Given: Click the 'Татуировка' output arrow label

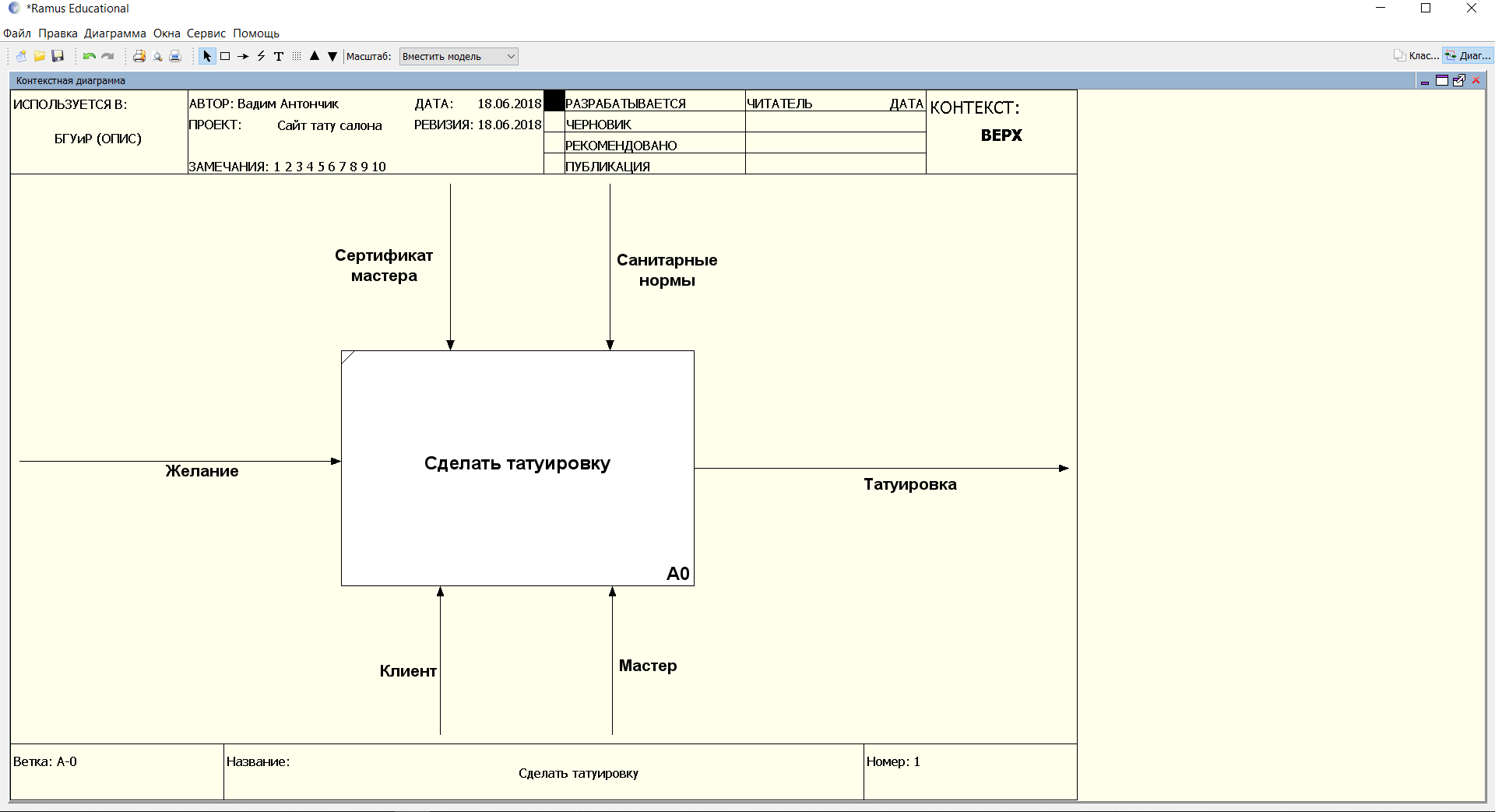Looking at the screenshot, I should [x=910, y=484].
